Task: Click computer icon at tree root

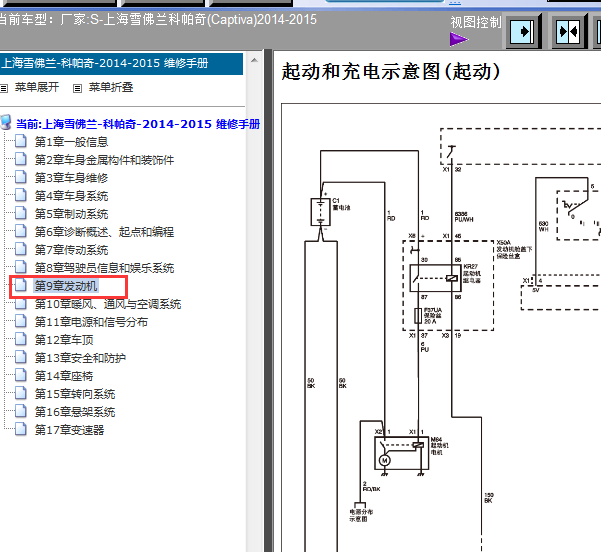Action: [5, 122]
